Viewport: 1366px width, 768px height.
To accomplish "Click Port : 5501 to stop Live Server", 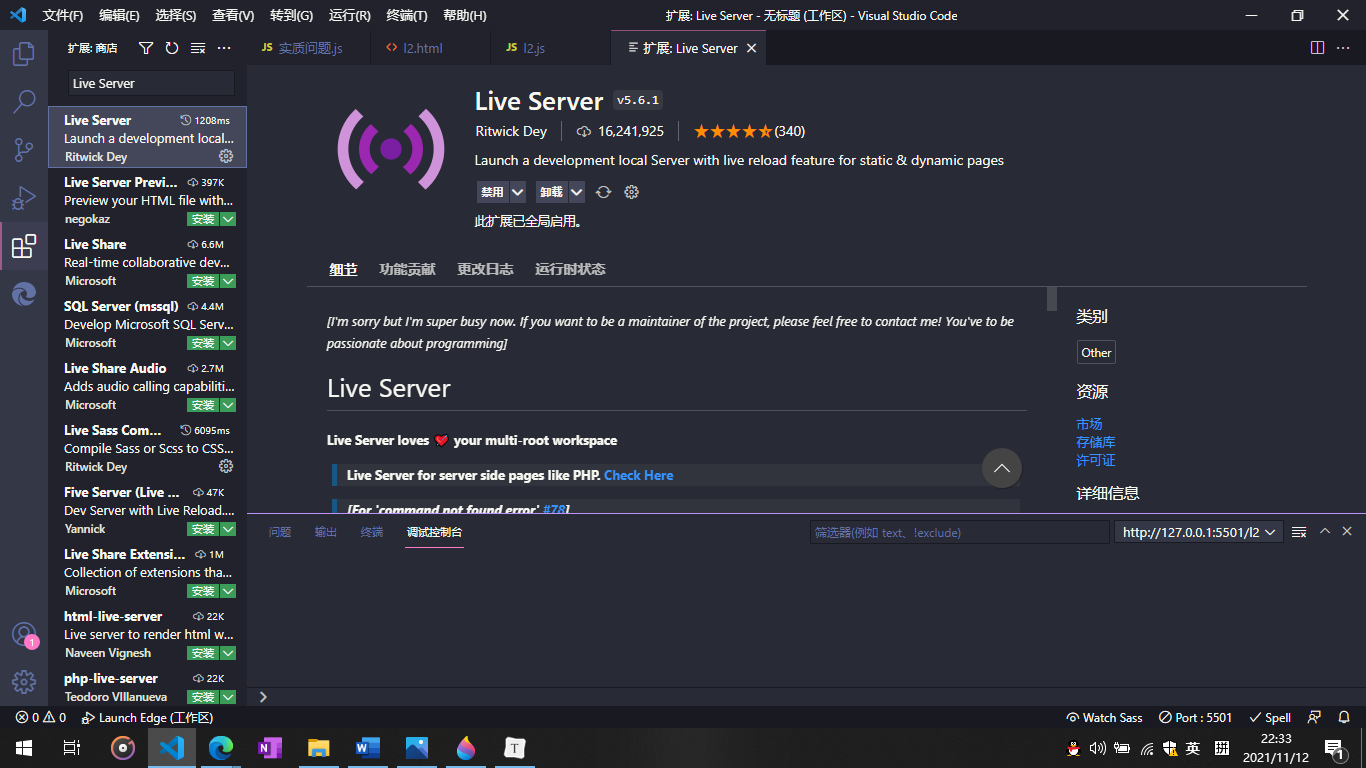I will 1194,717.
